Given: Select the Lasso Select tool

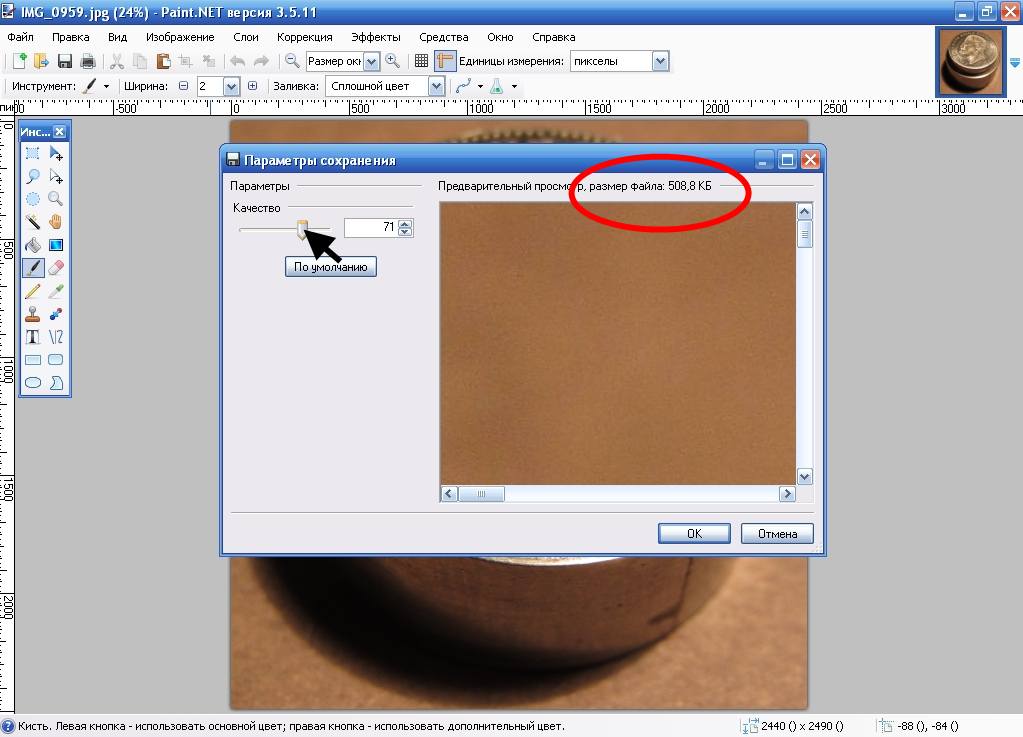Looking at the screenshot, I should [33, 176].
